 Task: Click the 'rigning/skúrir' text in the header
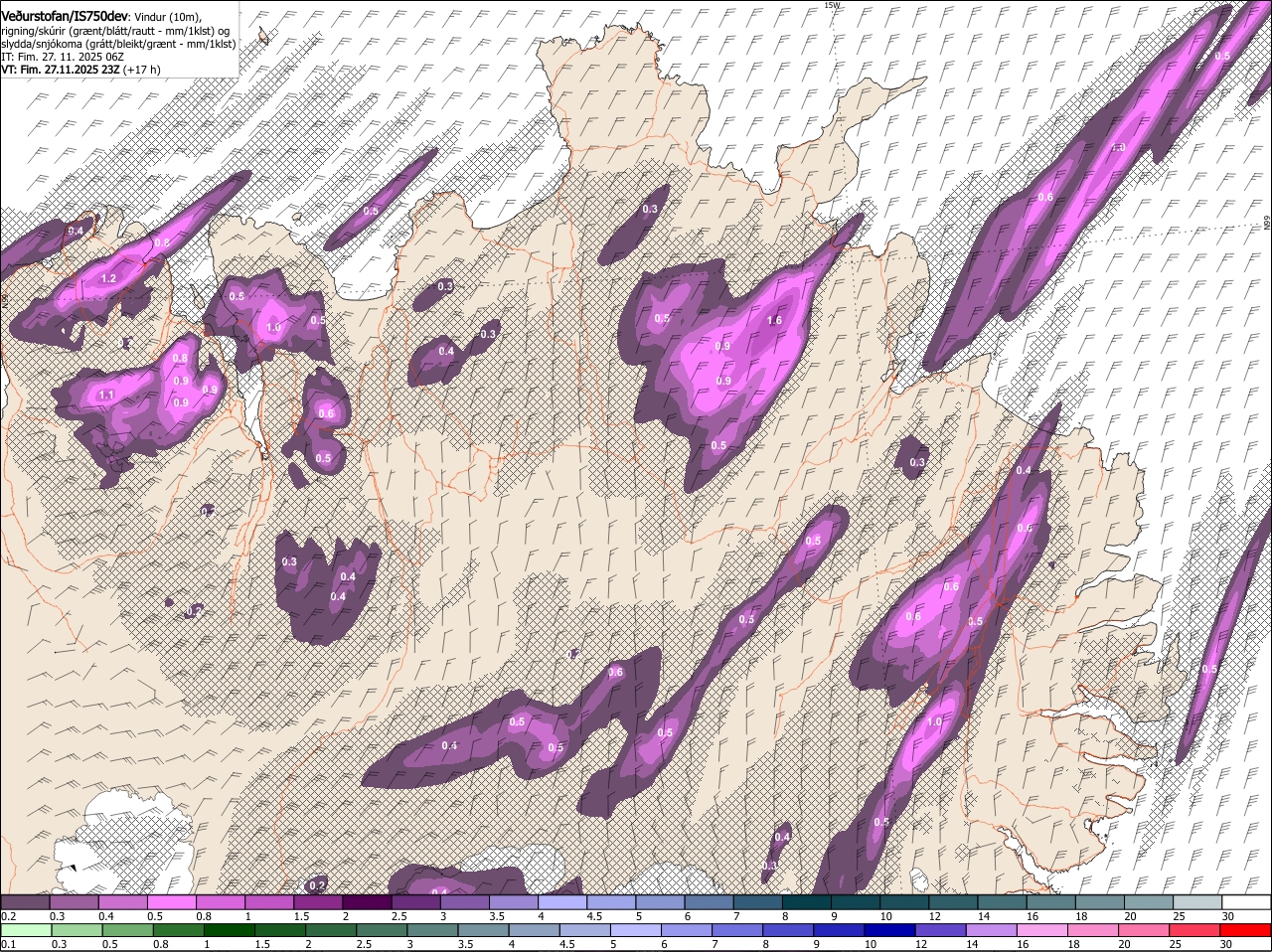[x=32, y=31]
